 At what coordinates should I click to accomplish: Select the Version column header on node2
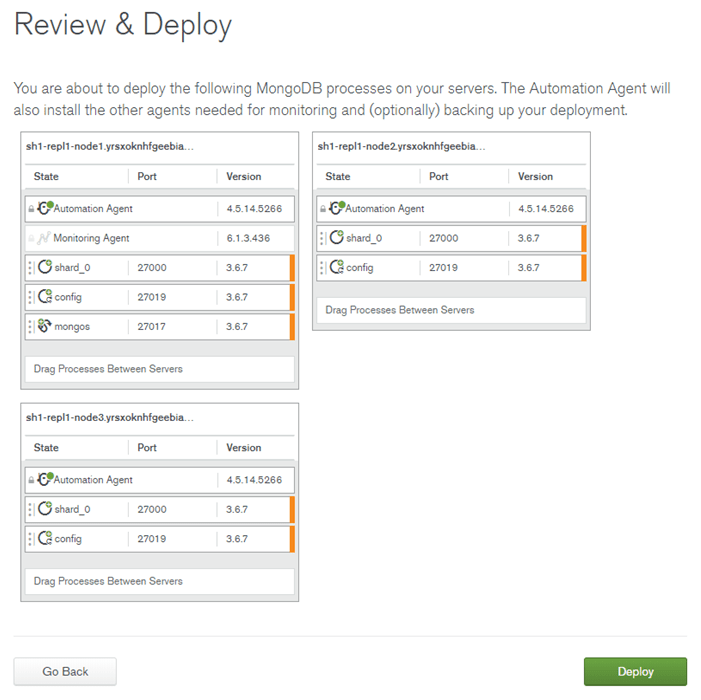[x=535, y=176]
